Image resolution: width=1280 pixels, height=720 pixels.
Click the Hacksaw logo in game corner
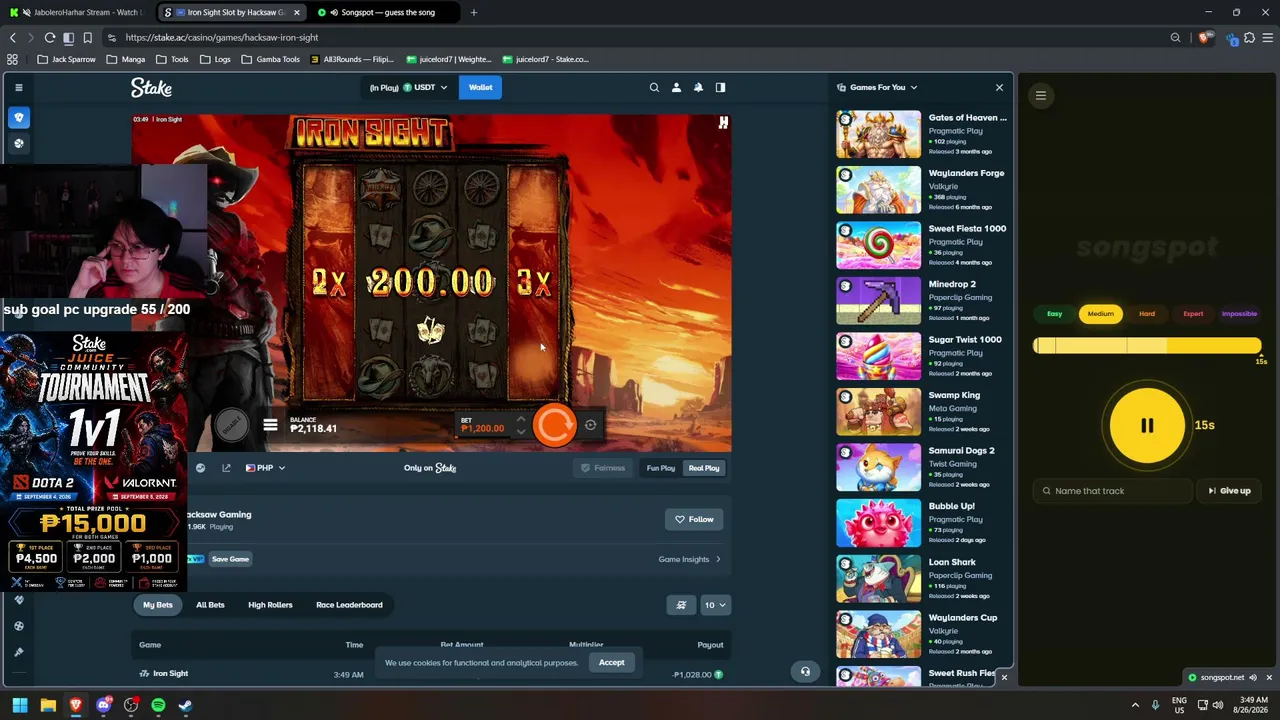click(723, 123)
